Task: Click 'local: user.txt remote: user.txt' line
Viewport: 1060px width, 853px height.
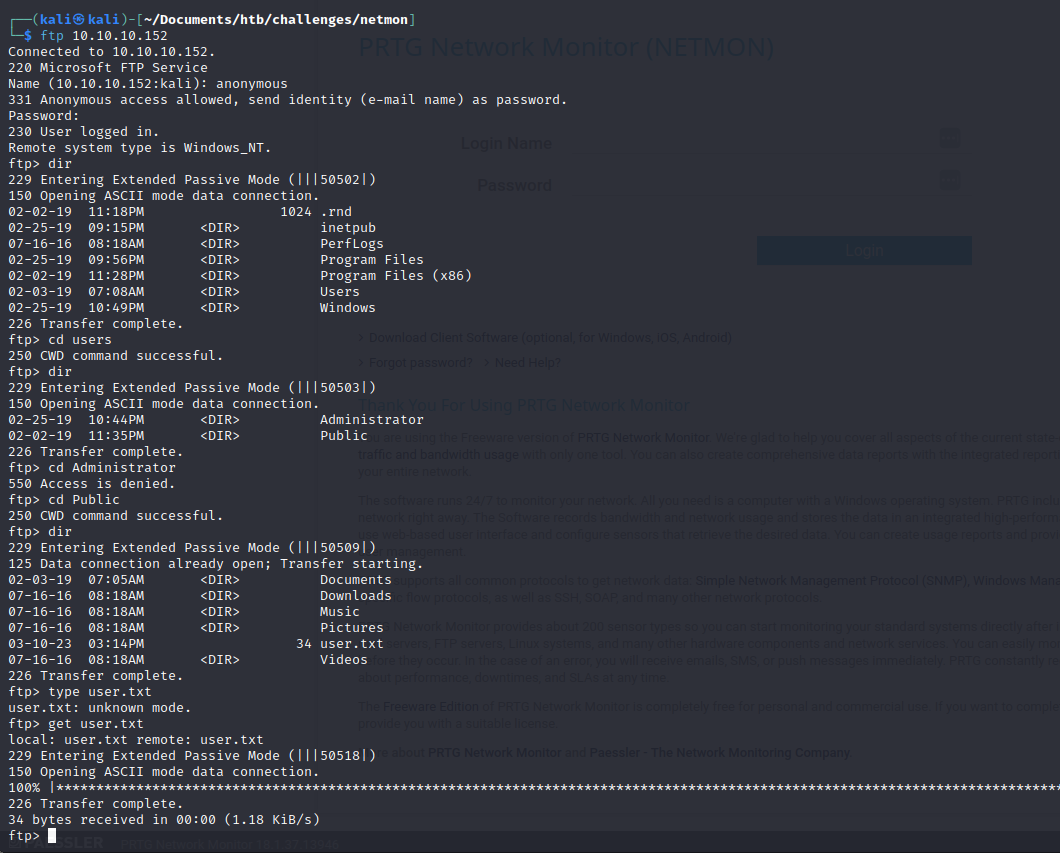Action: point(135,739)
